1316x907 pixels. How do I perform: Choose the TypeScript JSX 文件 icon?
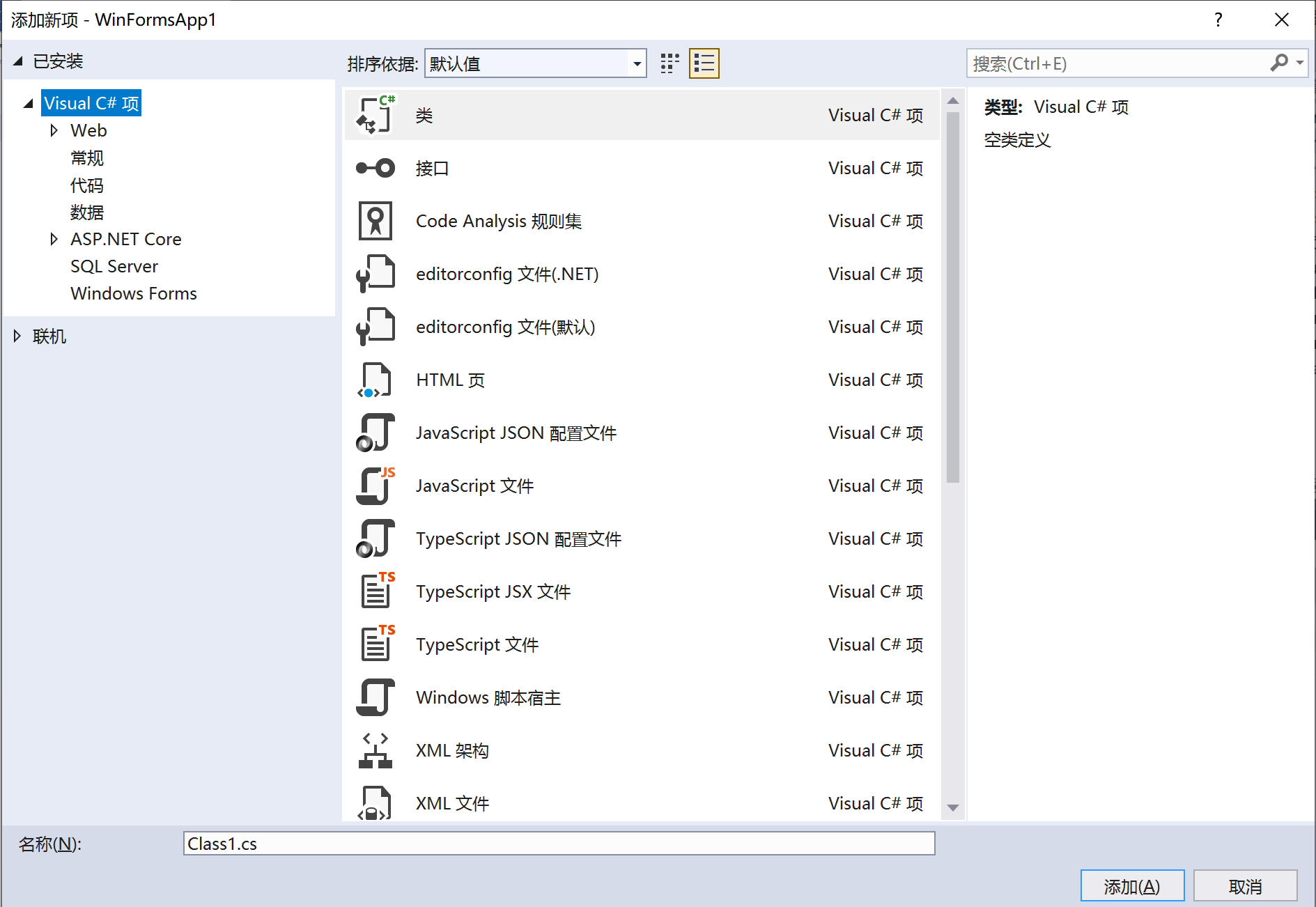[x=377, y=591]
